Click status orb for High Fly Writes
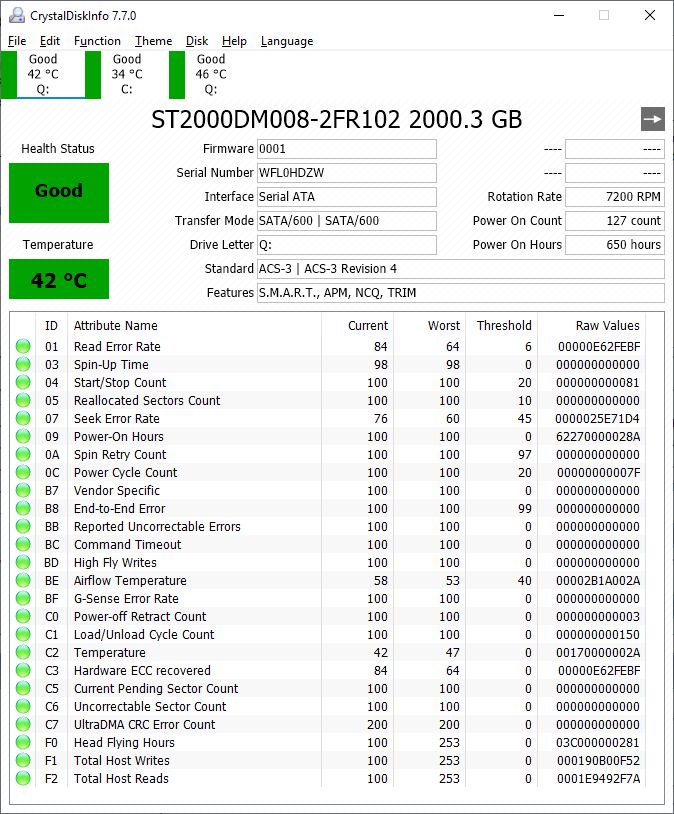674x814 pixels. click(23, 562)
